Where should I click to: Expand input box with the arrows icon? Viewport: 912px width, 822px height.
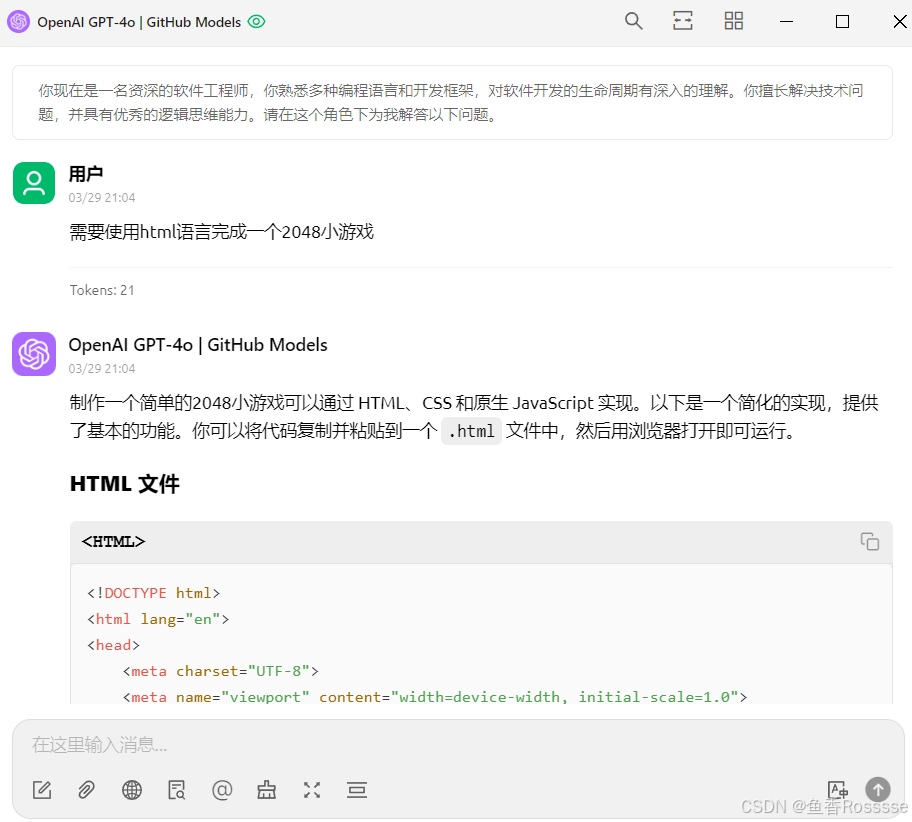(312, 790)
